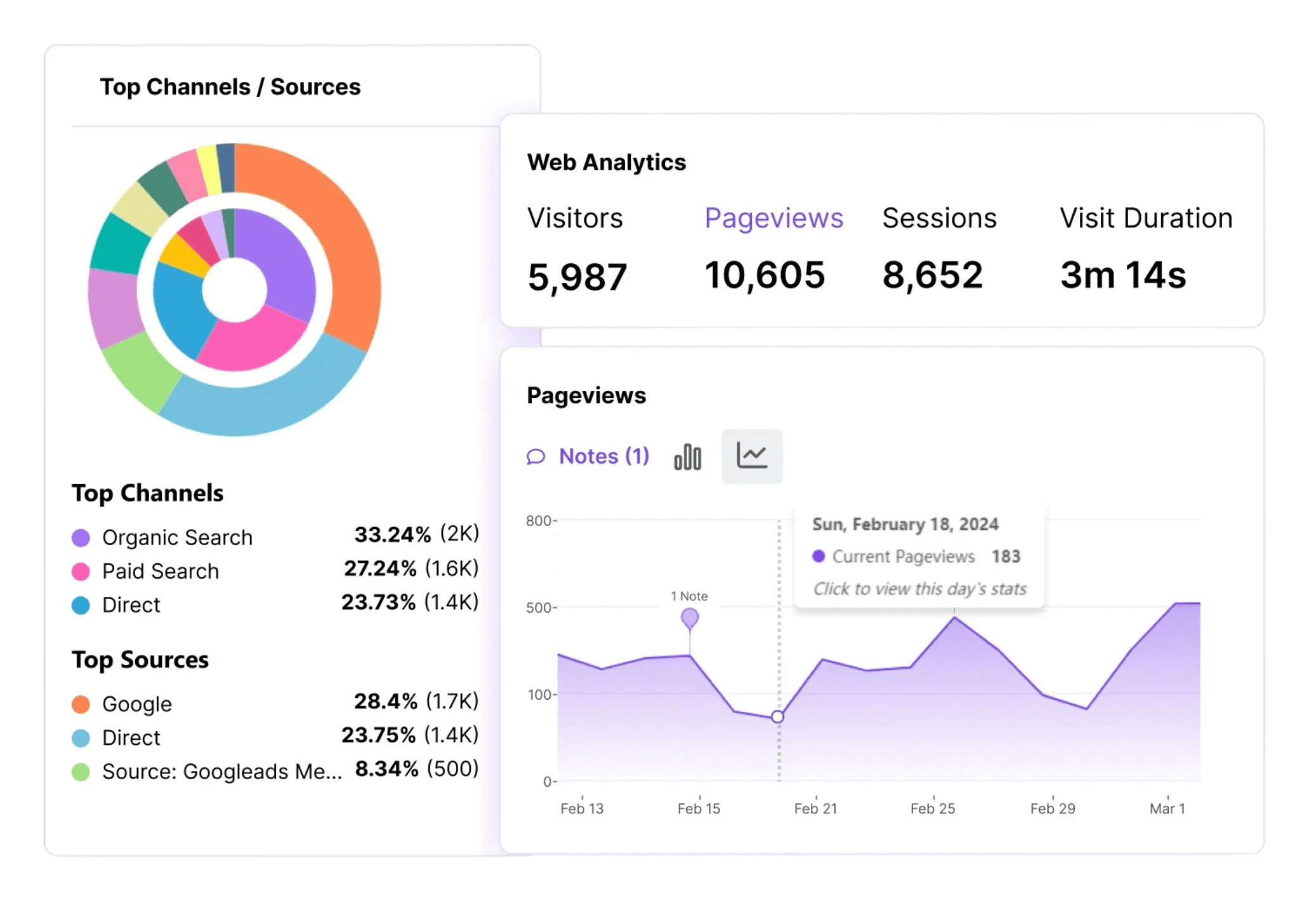The width and height of the screenshot is (1316, 899).
Task: Click the 5,987 visitors count
Action: tap(577, 277)
